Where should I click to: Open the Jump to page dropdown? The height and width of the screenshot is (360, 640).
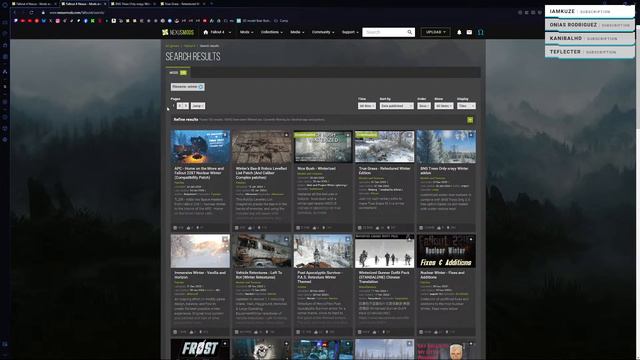coord(198,106)
